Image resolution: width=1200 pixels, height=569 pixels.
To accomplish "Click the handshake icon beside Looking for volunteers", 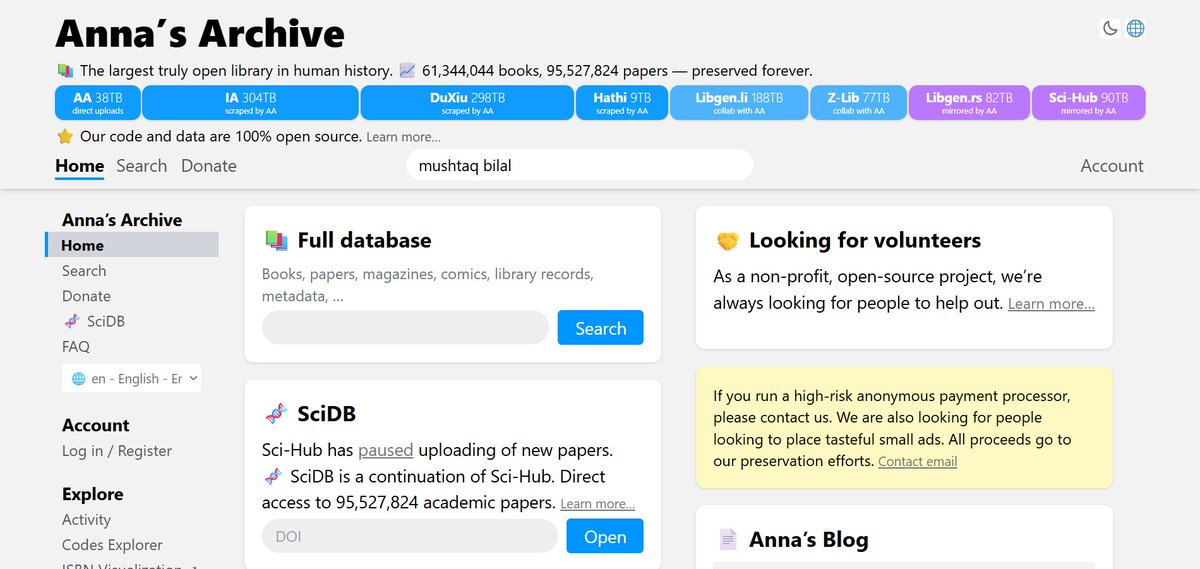I will pyautogui.click(x=727, y=241).
